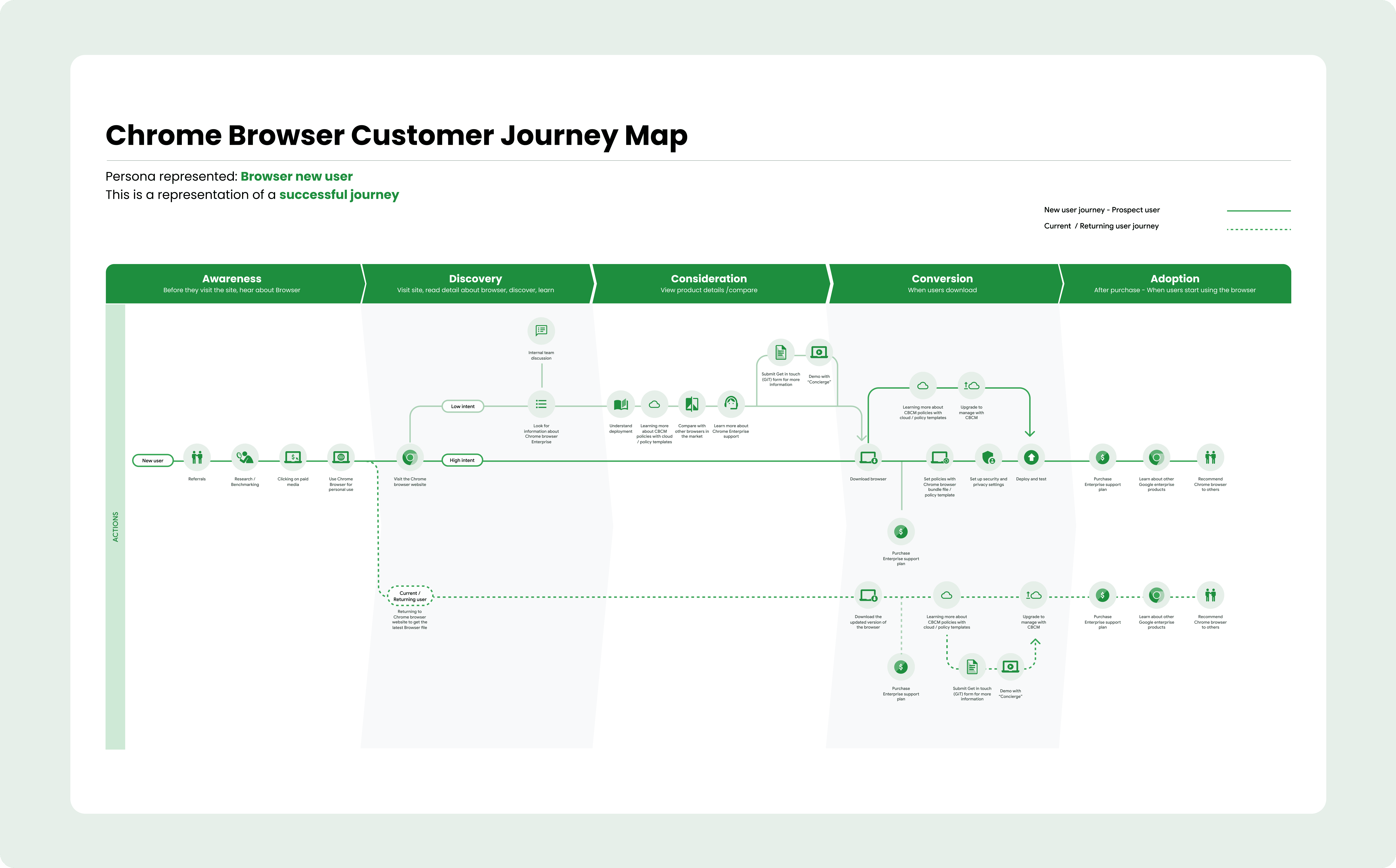Click the Clicking on paid media icon

293,458
